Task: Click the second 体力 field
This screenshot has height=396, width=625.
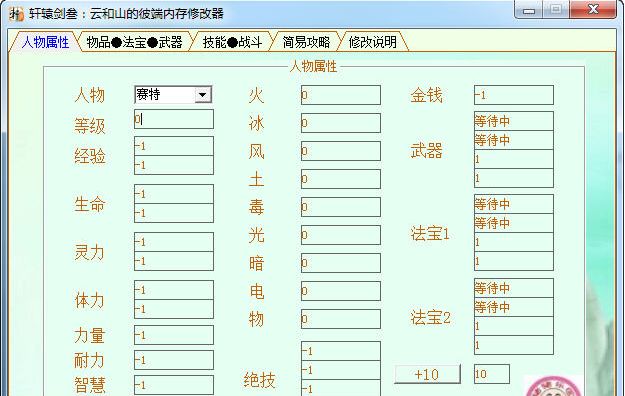Action: [x=174, y=309]
